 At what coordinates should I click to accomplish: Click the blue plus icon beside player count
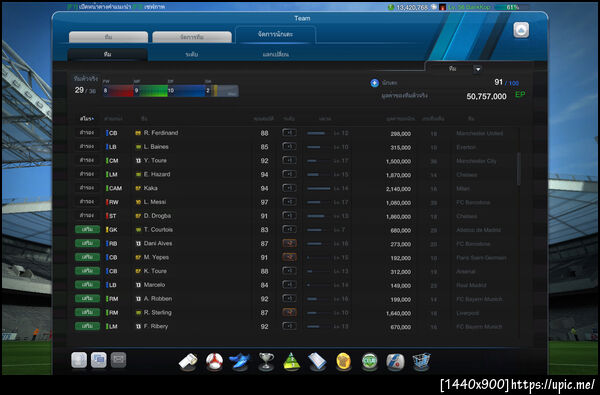(374, 83)
